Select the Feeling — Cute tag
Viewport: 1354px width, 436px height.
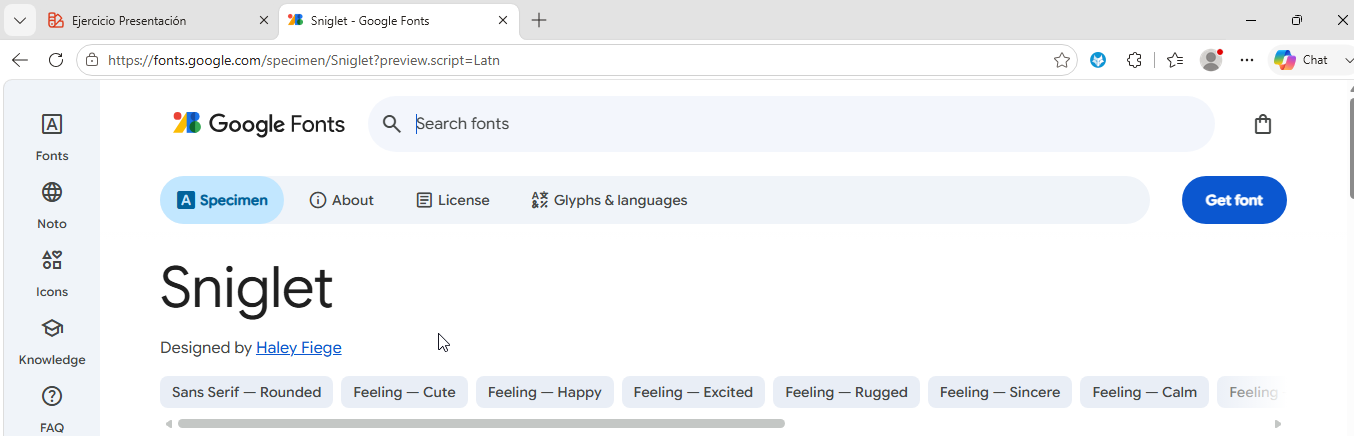click(x=404, y=392)
